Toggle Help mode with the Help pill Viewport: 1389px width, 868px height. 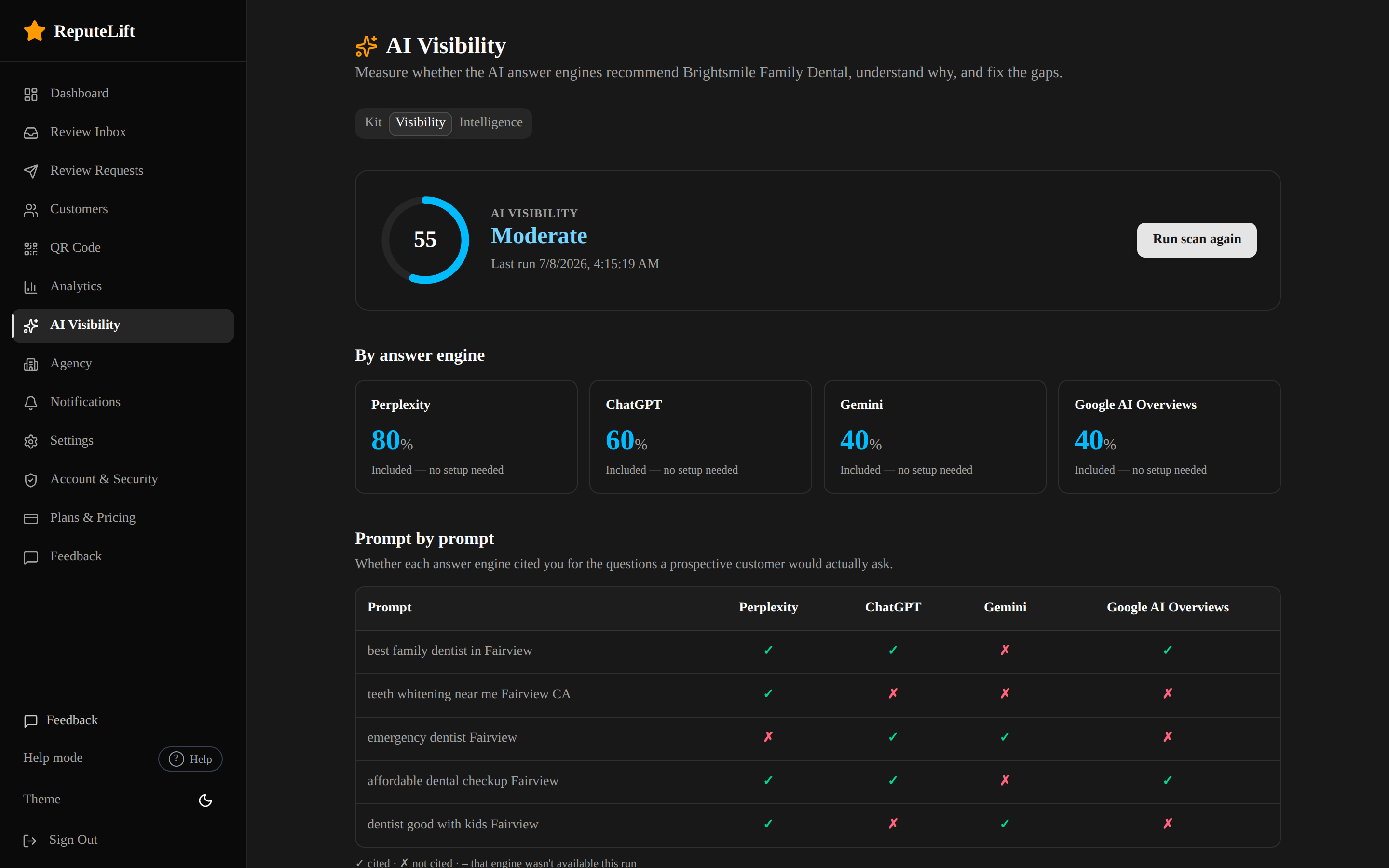point(191,759)
